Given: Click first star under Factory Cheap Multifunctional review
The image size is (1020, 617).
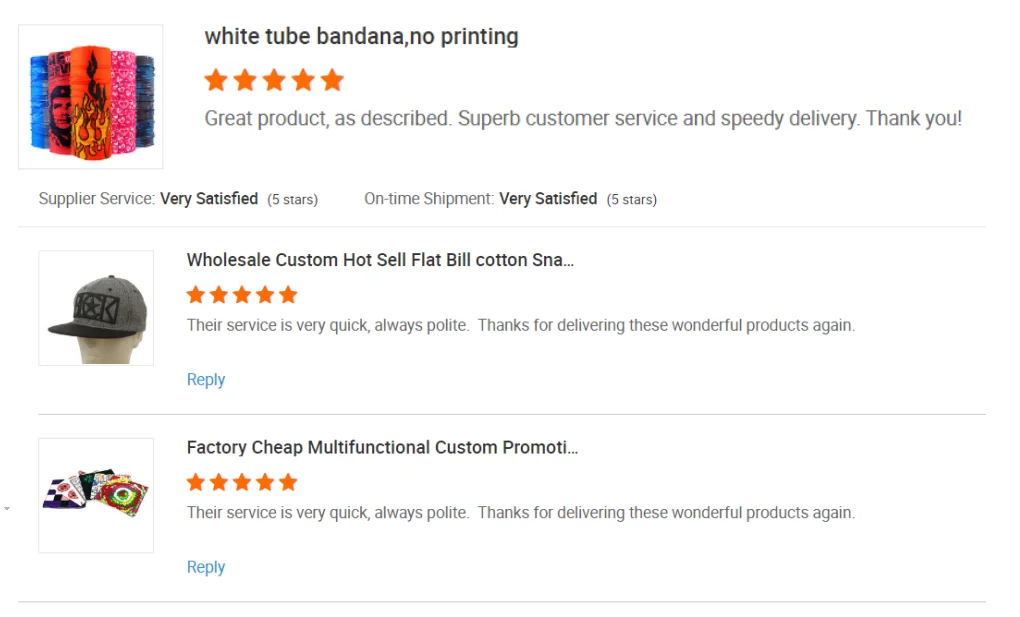Looking at the screenshot, I should (x=196, y=483).
